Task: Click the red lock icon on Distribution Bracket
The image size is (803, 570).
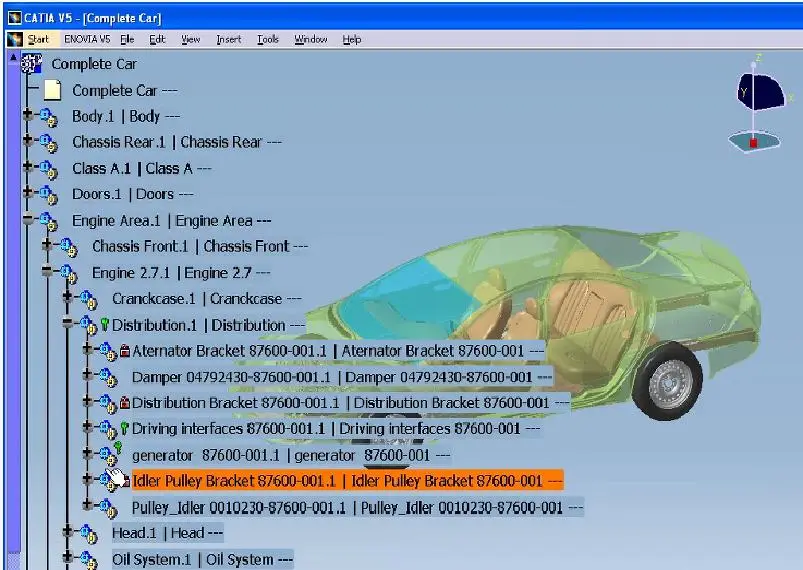Action: [124, 403]
